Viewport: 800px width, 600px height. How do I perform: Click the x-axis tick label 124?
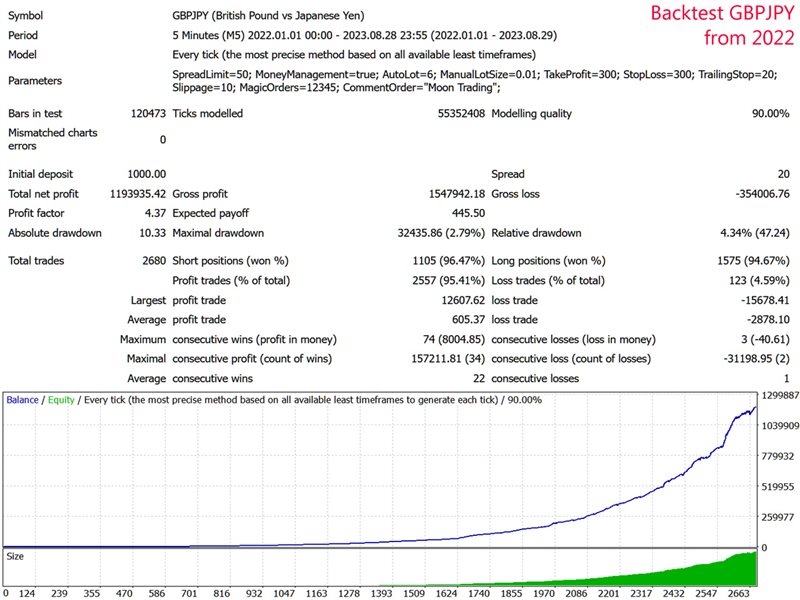pyautogui.click(x=27, y=593)
